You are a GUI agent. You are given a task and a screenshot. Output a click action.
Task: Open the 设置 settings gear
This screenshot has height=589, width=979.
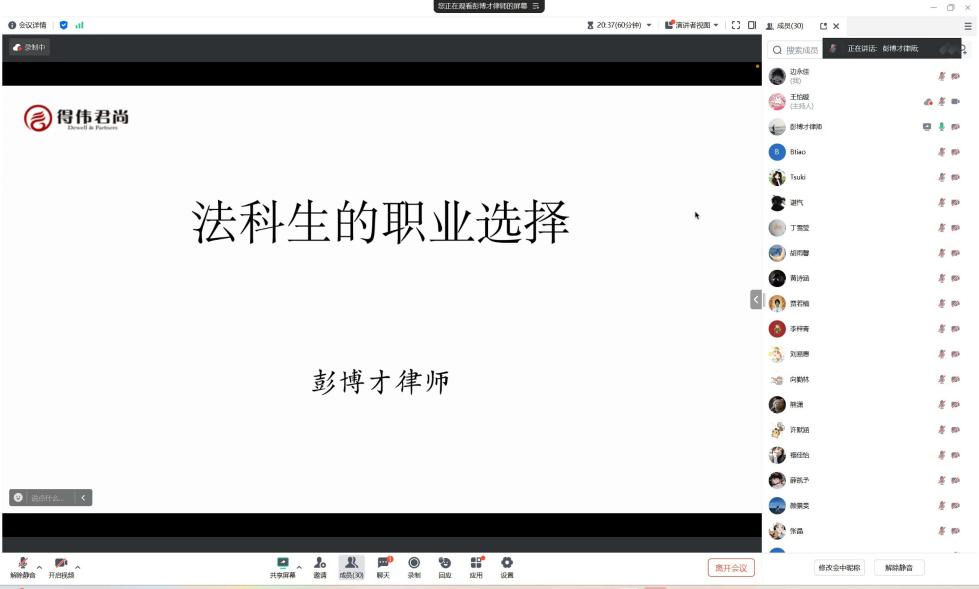507,564
